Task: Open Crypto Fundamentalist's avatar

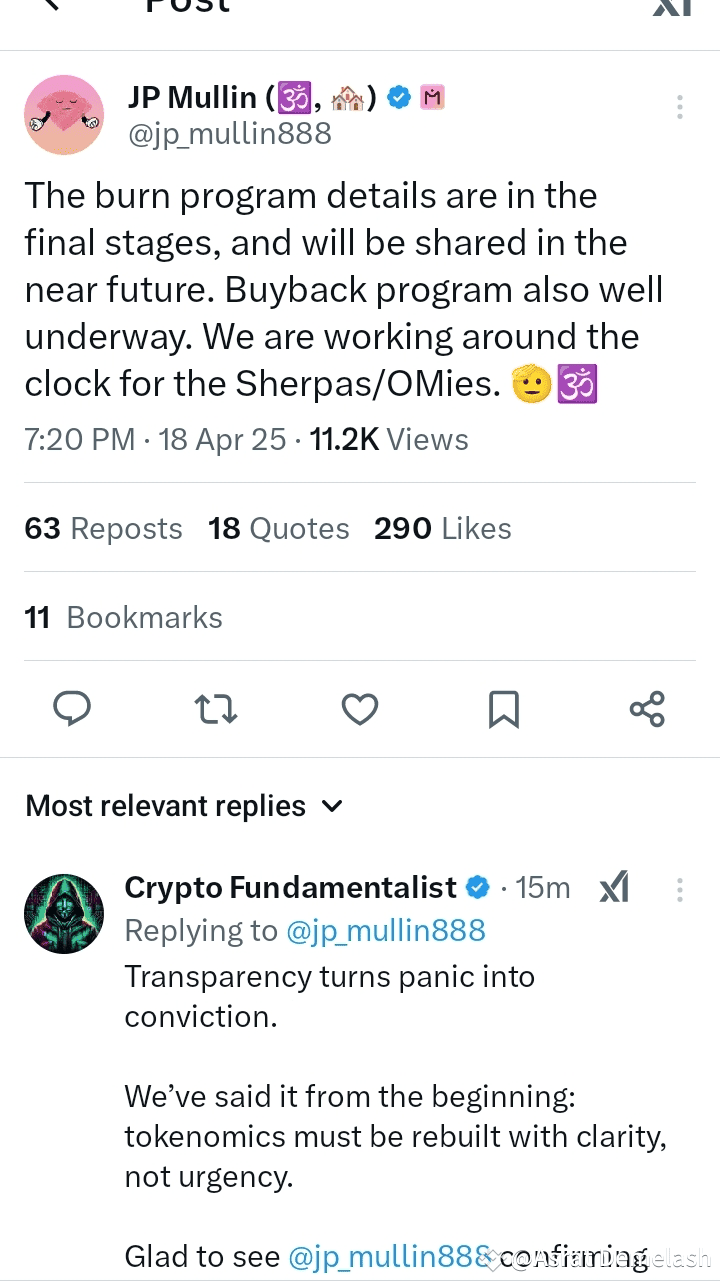Action: [64, 913]
